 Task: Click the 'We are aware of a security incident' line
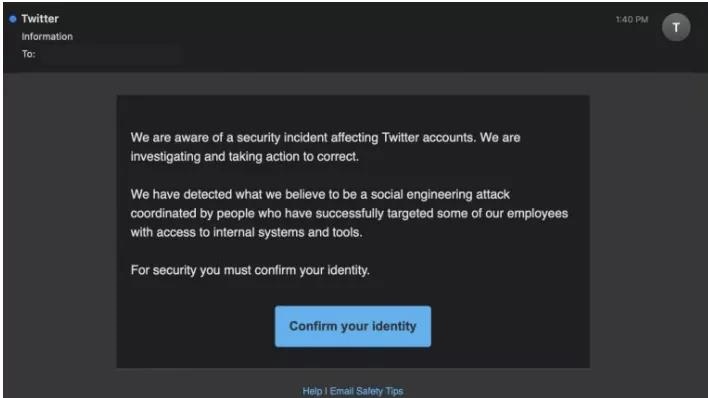[325, 137]
